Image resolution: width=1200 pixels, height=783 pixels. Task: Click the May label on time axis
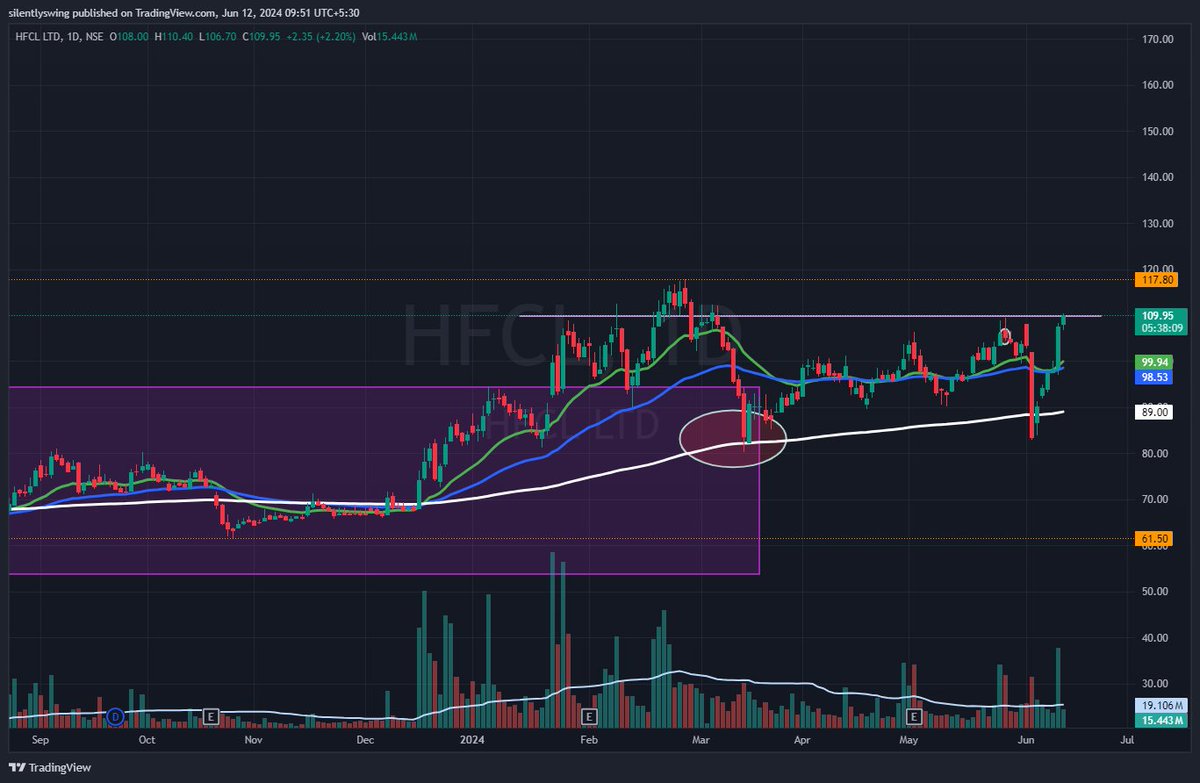pos(908,741)
